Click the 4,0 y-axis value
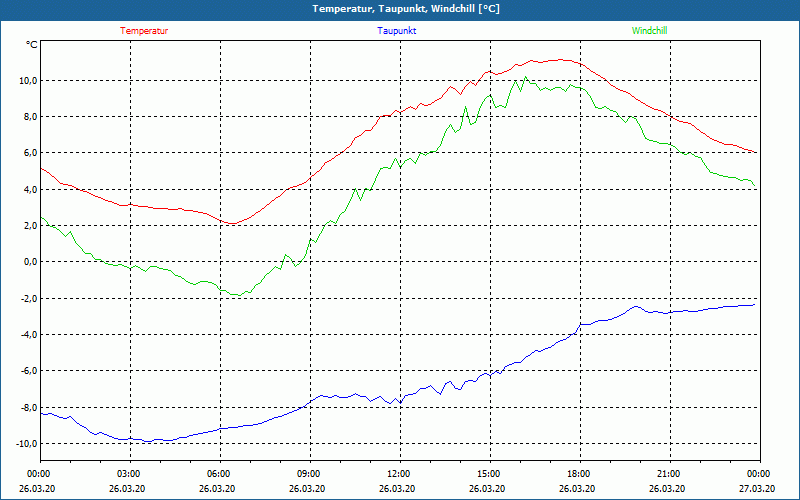 [x=30, y=189]
